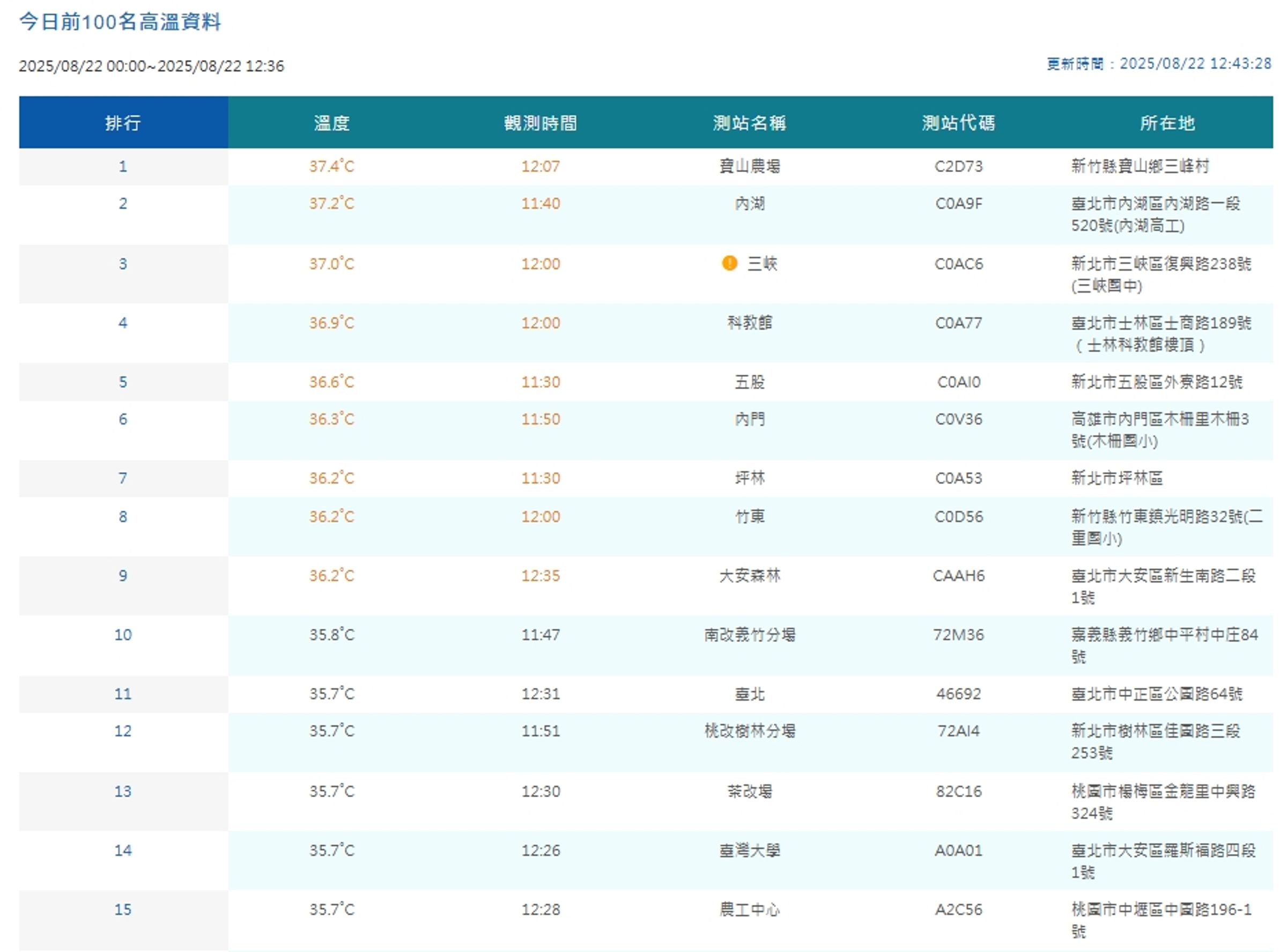
Task: Click station code C0AI0
Action: coord(958,382)
